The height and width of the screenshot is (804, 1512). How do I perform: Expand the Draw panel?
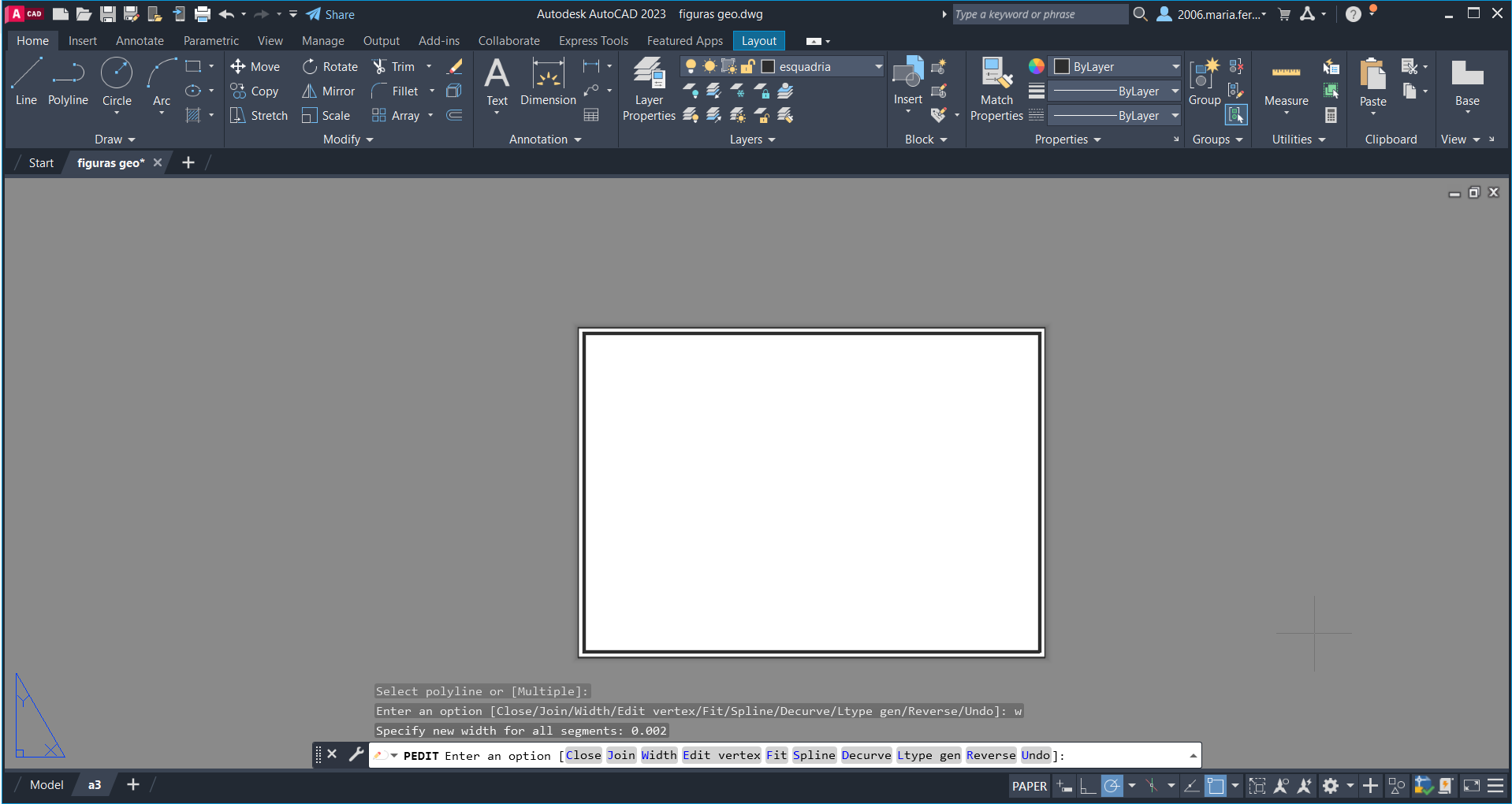tap(115, 140)
